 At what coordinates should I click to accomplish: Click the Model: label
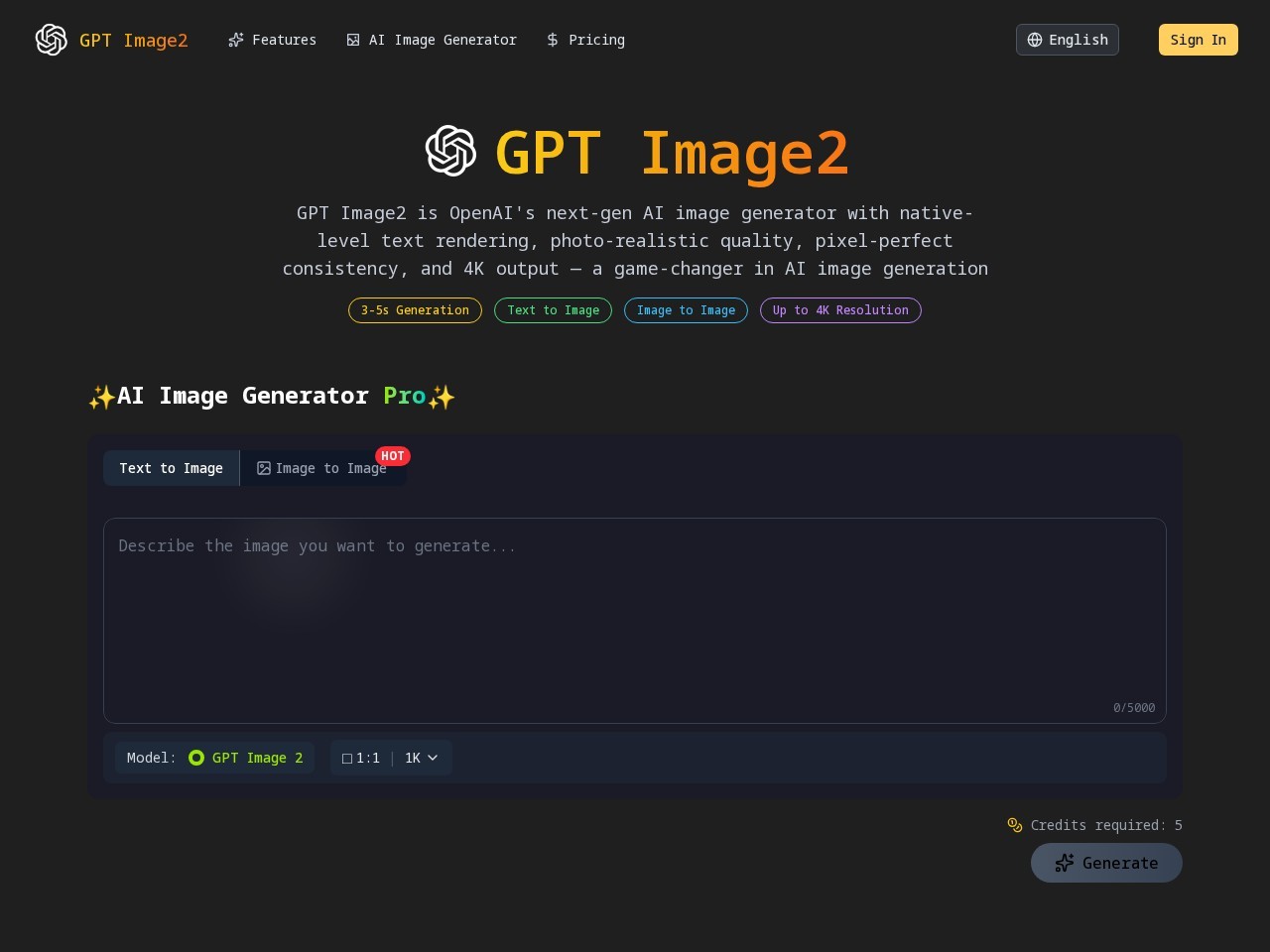152,758
